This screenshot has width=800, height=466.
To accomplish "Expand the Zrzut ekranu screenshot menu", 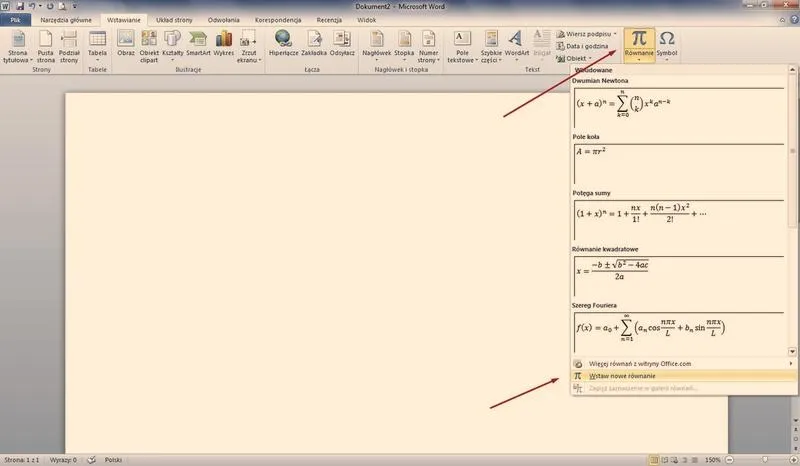I will [248, 46].
